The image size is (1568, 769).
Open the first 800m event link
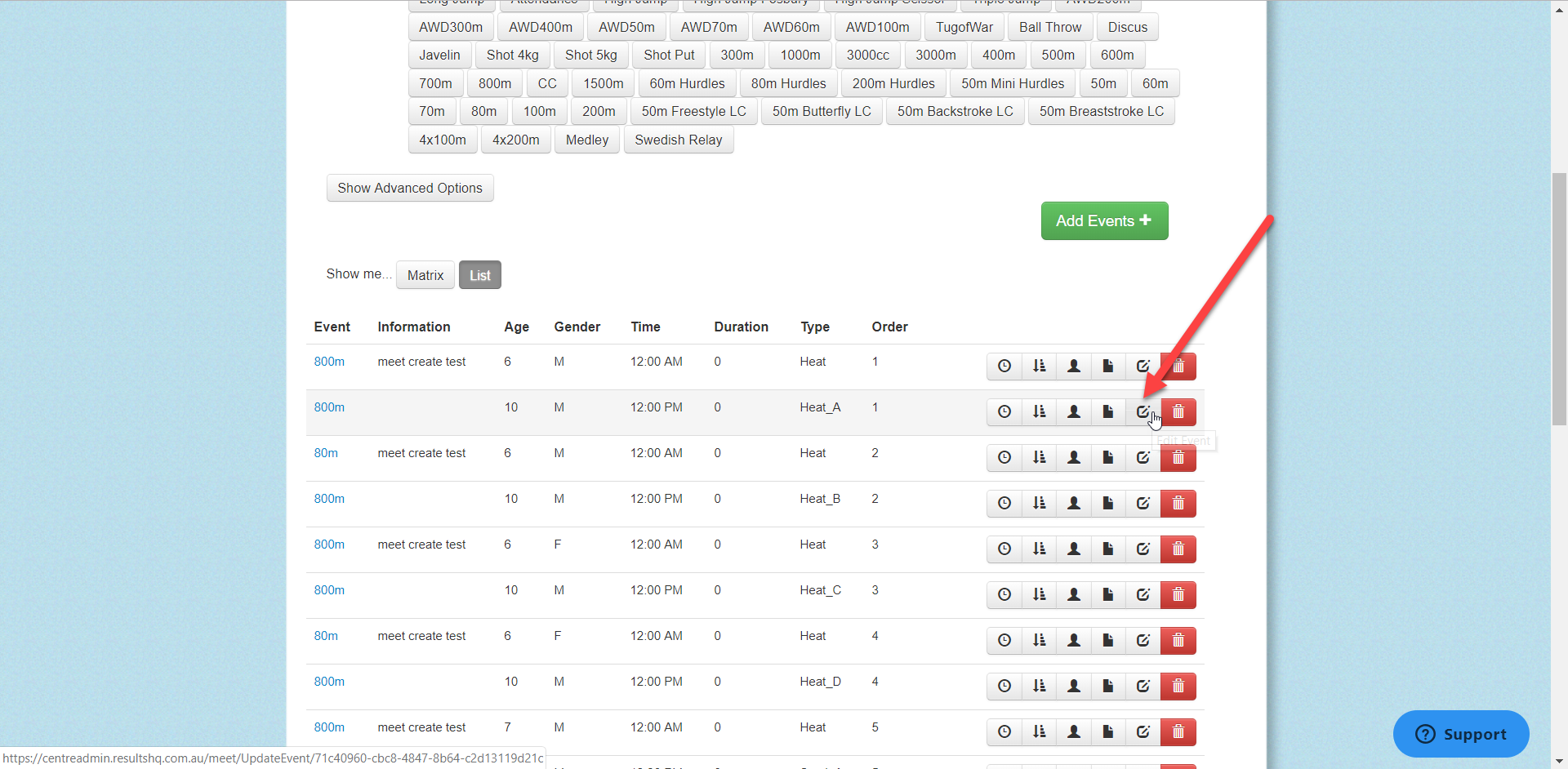pos(329,361)
